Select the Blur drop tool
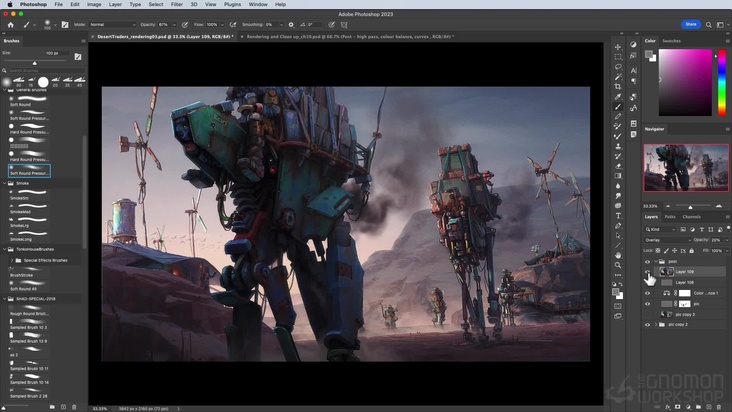This screenshot has height=412, width=732. point(618,186)
